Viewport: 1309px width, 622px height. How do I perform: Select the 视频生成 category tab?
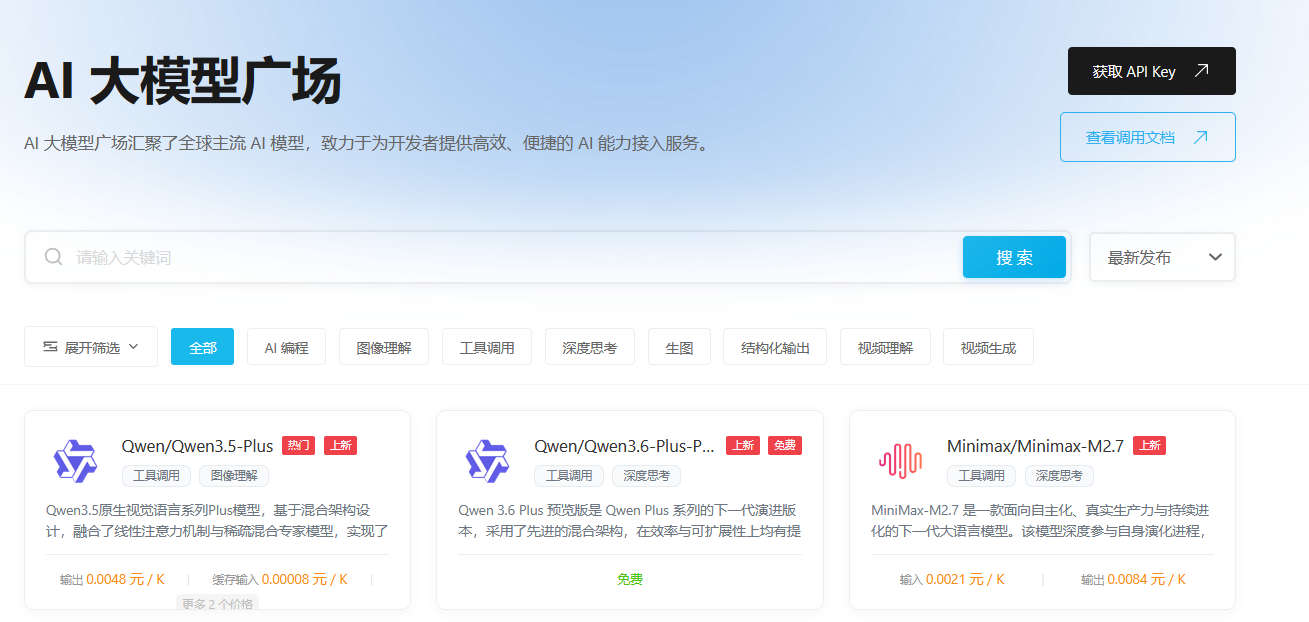click(x=988, y=347)
